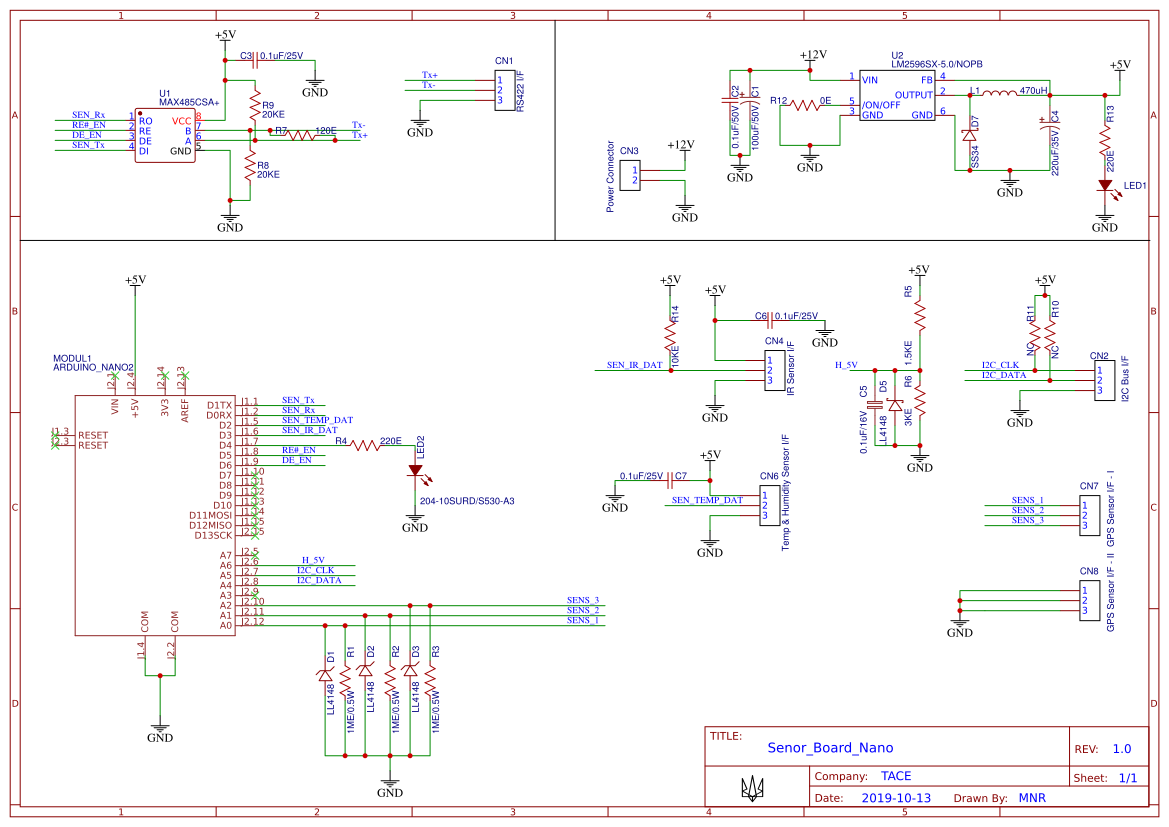The width and height of the screenshot is (1169, 827).
Task: Click the GND symbol below CN3
Action: 684,205
